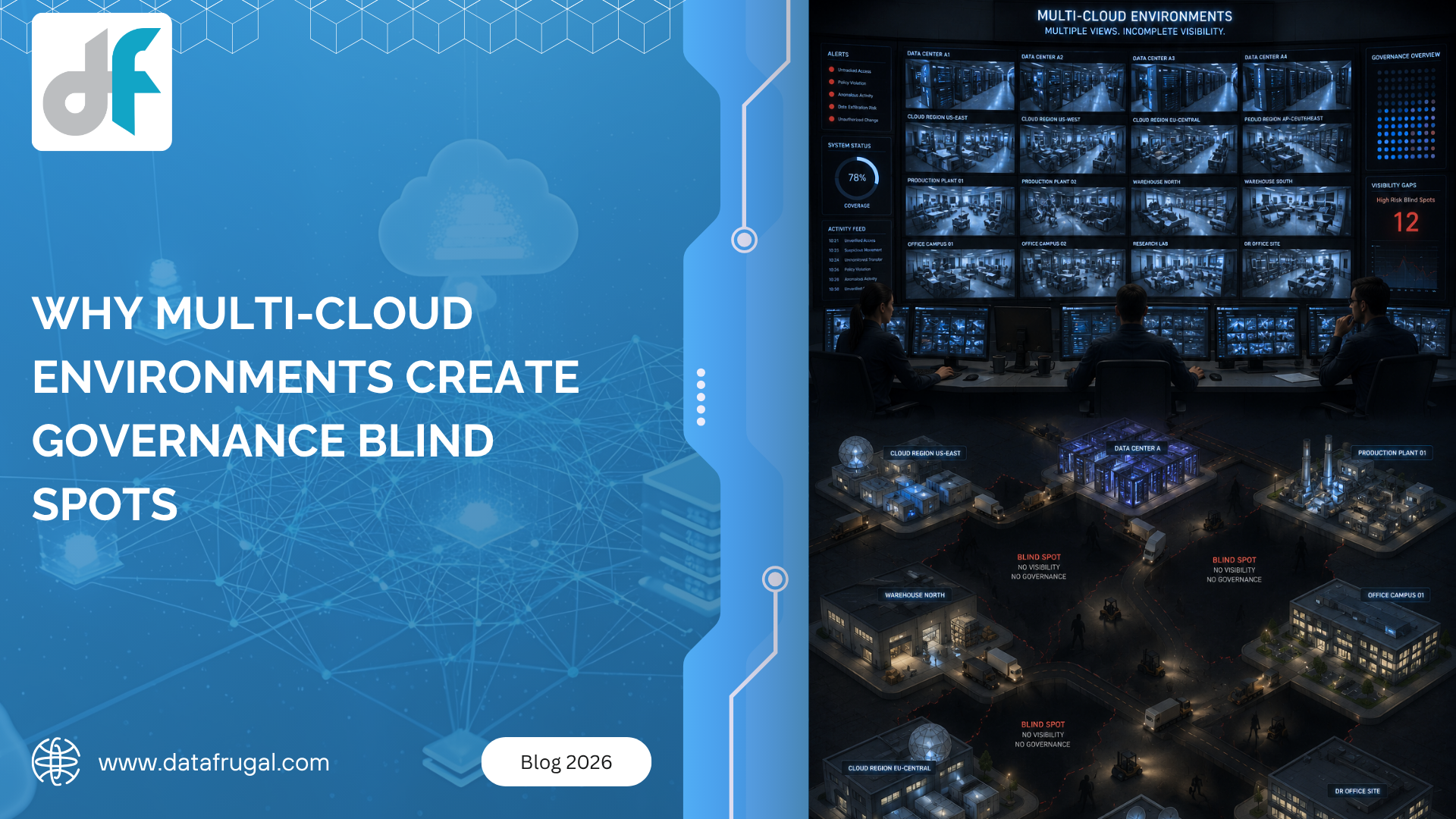
Task: Open the Data Center A4 camera feed
Action: [1297, 86]
